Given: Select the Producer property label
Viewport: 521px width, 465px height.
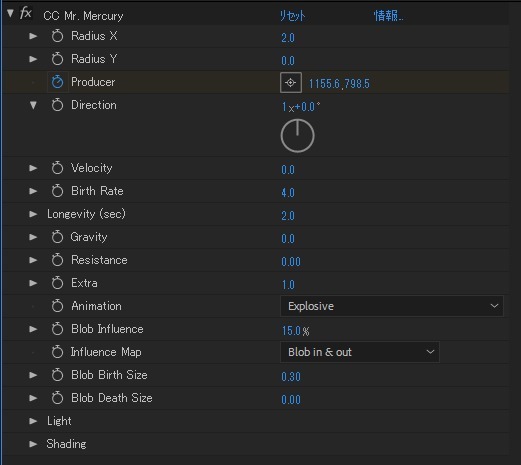Looking at the screenshot, I should [x=93, y=82].
